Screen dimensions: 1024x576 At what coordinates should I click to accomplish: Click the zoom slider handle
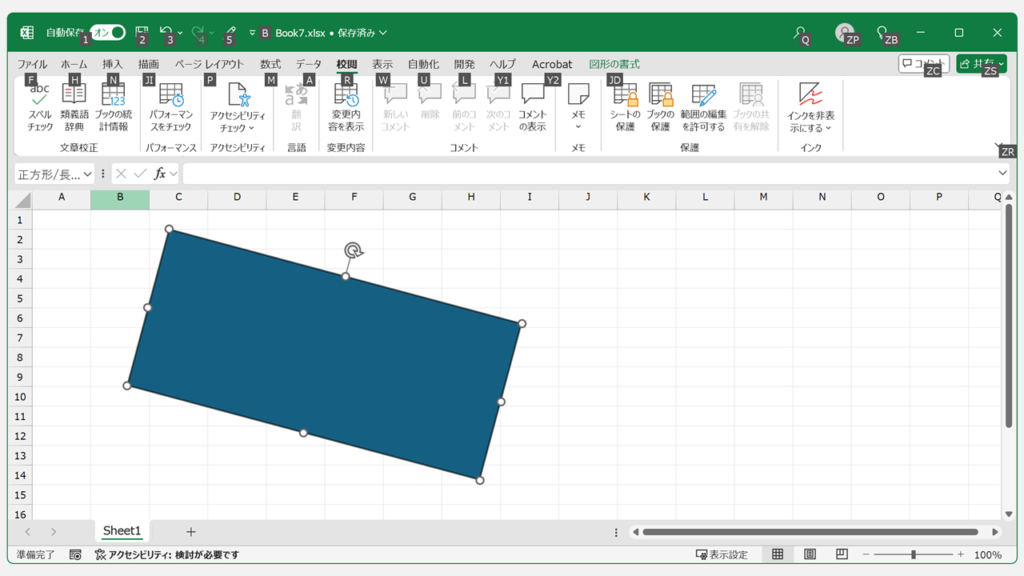coord(914,554)
